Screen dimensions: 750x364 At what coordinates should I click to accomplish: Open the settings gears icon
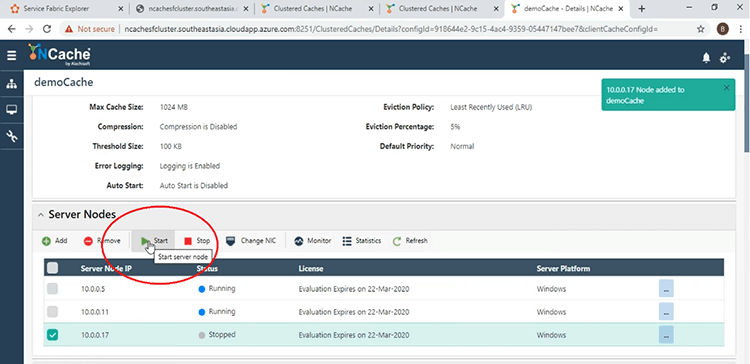pos(725,58)
